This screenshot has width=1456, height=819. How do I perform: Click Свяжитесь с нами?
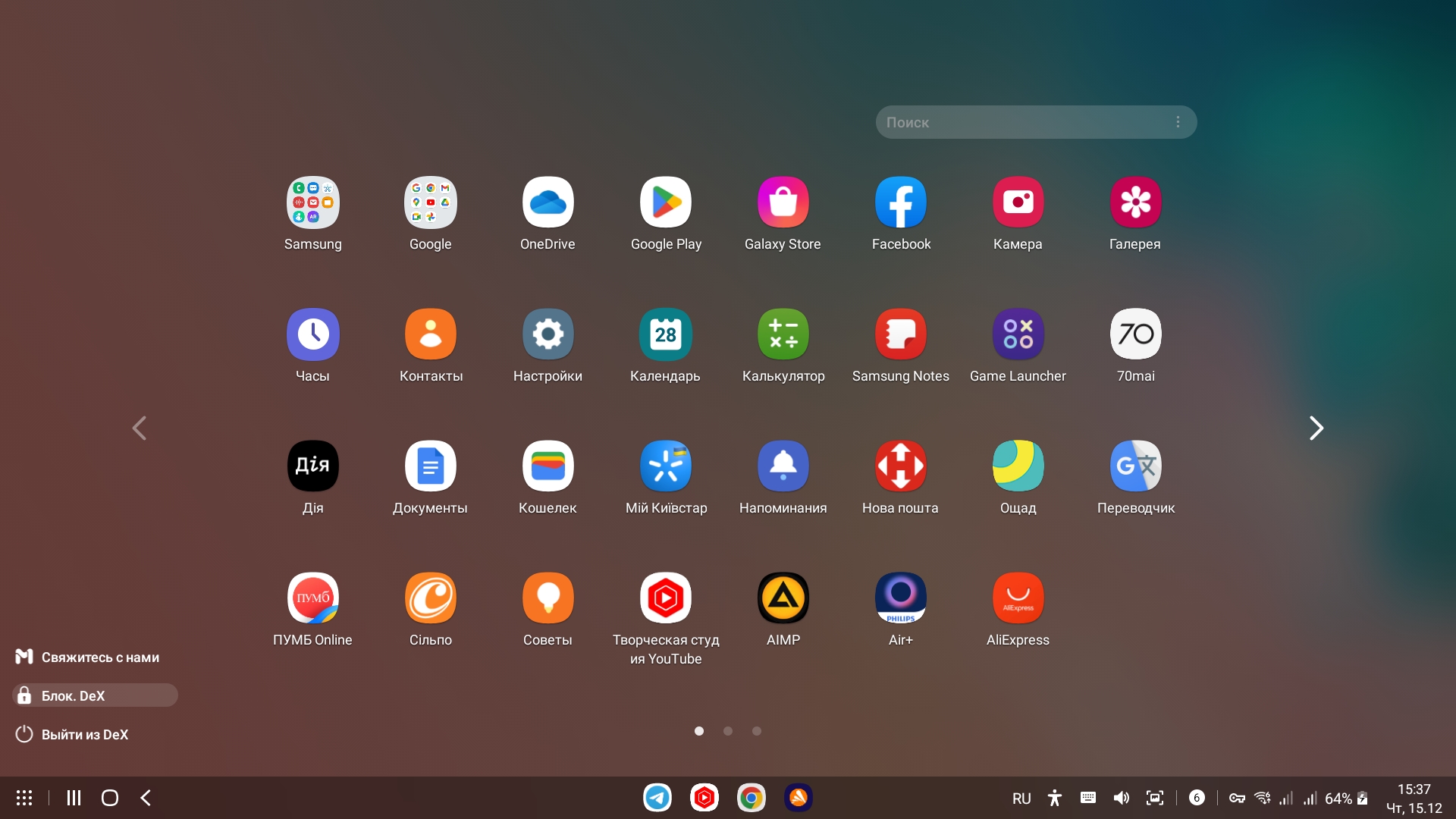pos(88,657)
